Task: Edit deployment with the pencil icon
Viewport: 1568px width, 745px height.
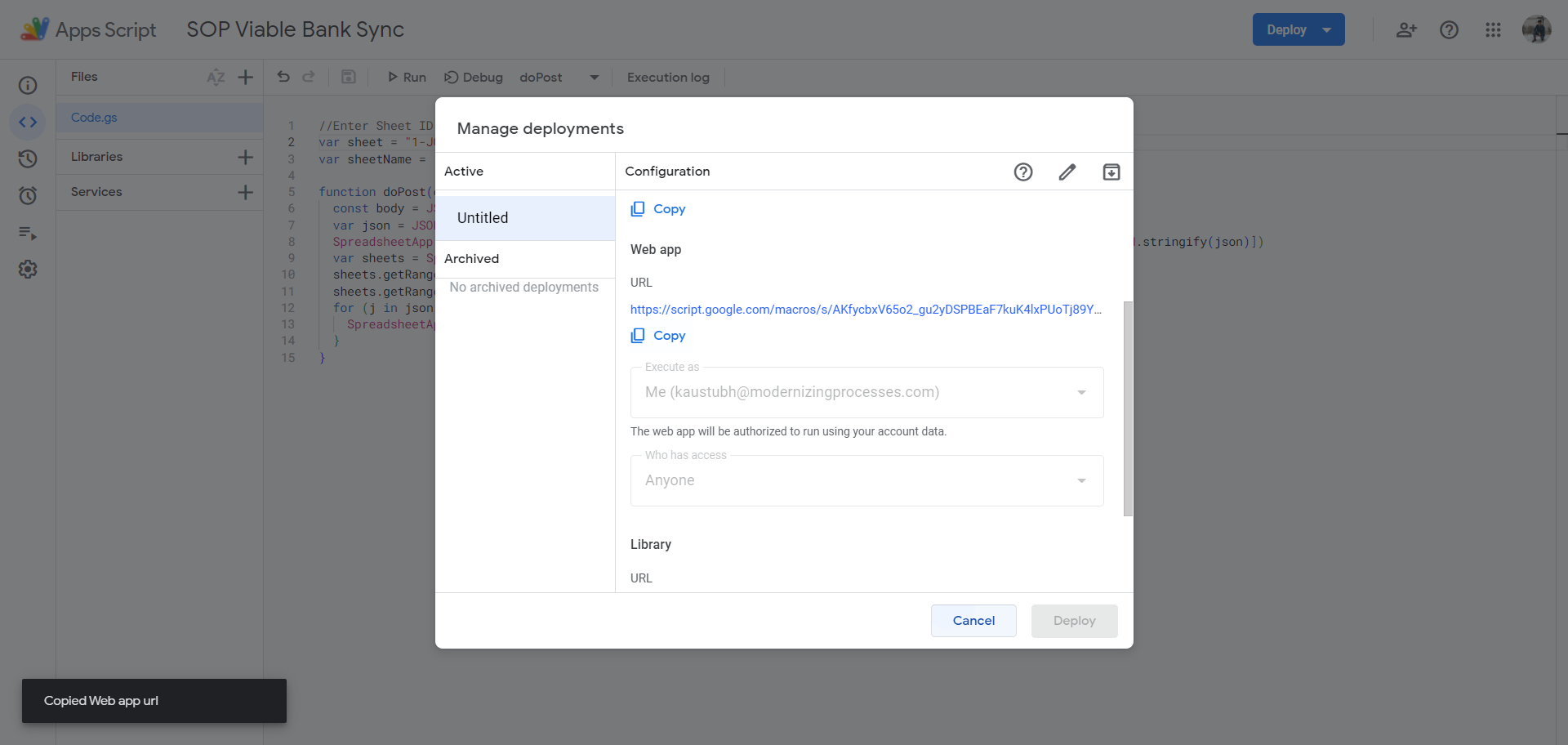Action: pos(1067,172)
